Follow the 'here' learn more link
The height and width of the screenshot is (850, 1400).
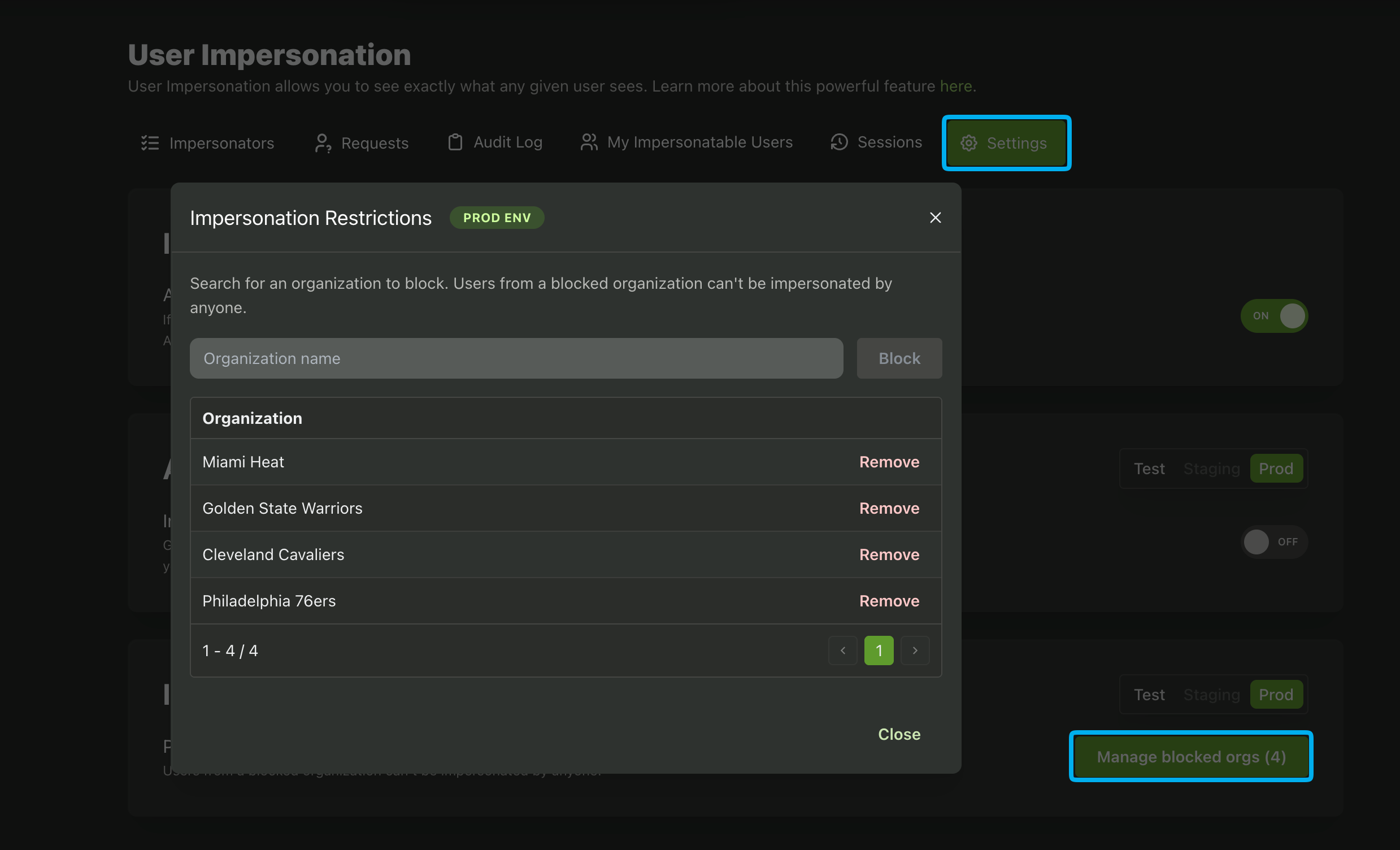tap(956, 86)
